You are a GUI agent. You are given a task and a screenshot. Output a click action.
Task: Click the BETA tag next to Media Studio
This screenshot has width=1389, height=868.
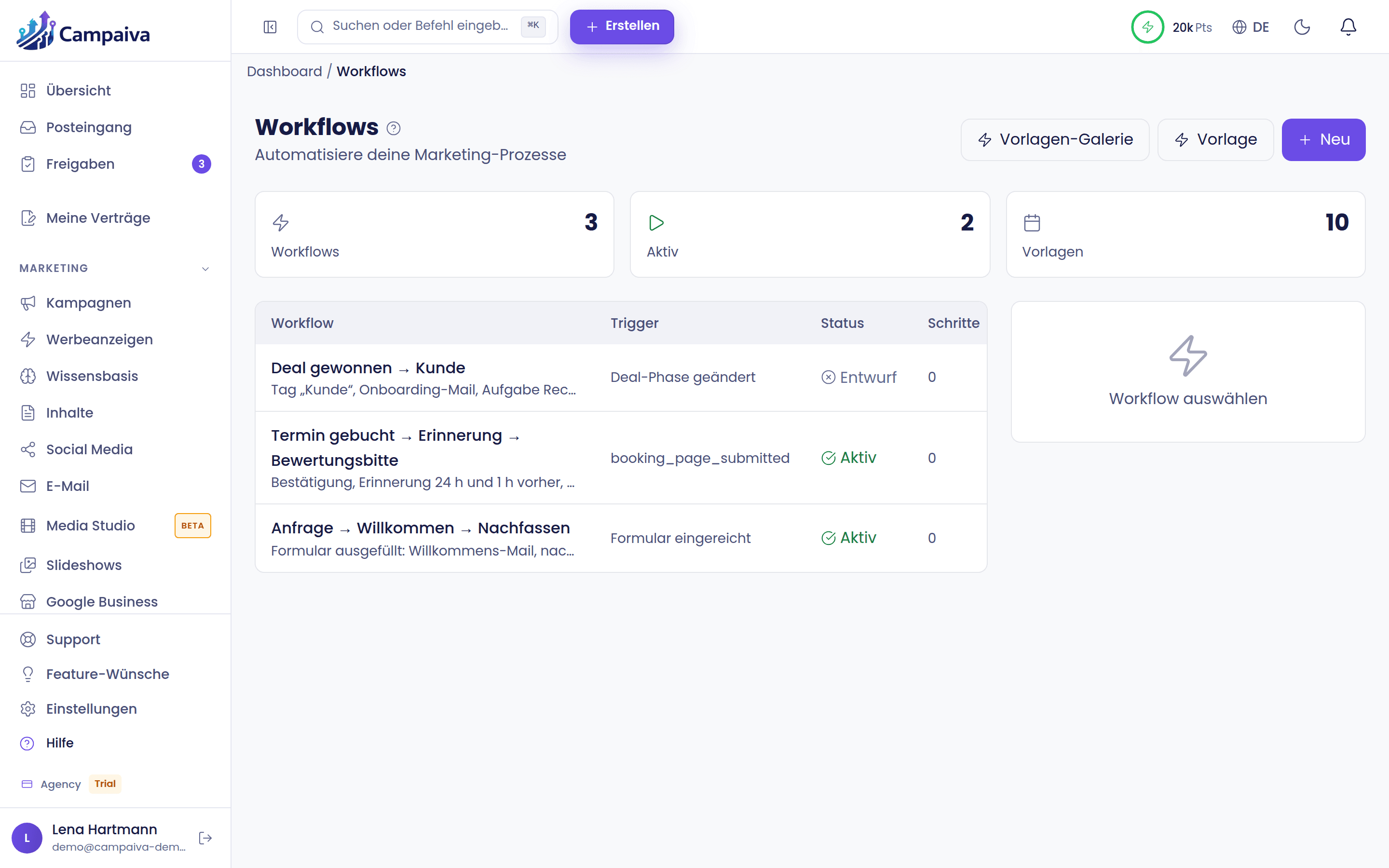point(193,526)
